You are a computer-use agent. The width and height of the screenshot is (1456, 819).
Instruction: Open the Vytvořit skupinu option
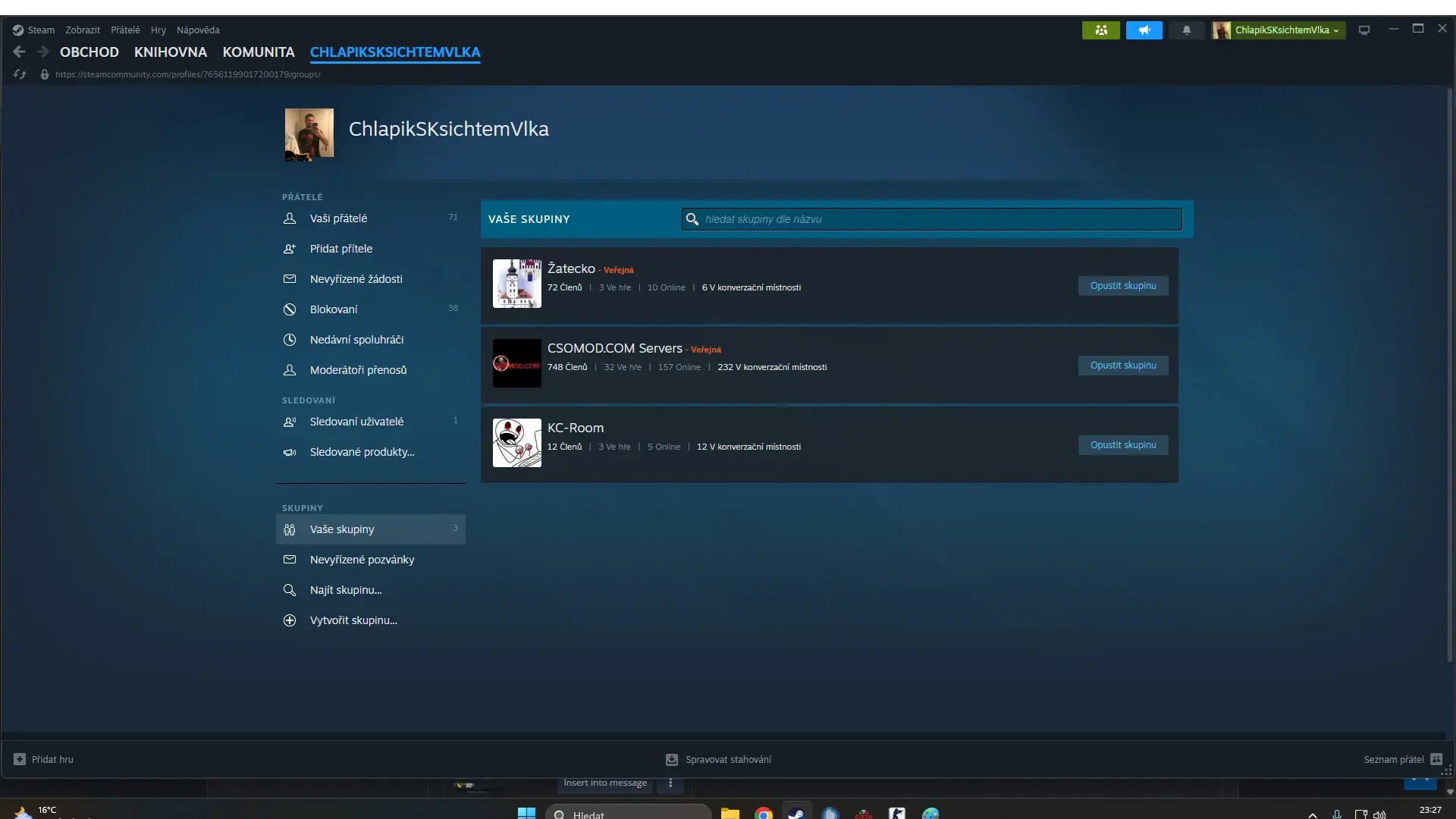tap(353, 620)
